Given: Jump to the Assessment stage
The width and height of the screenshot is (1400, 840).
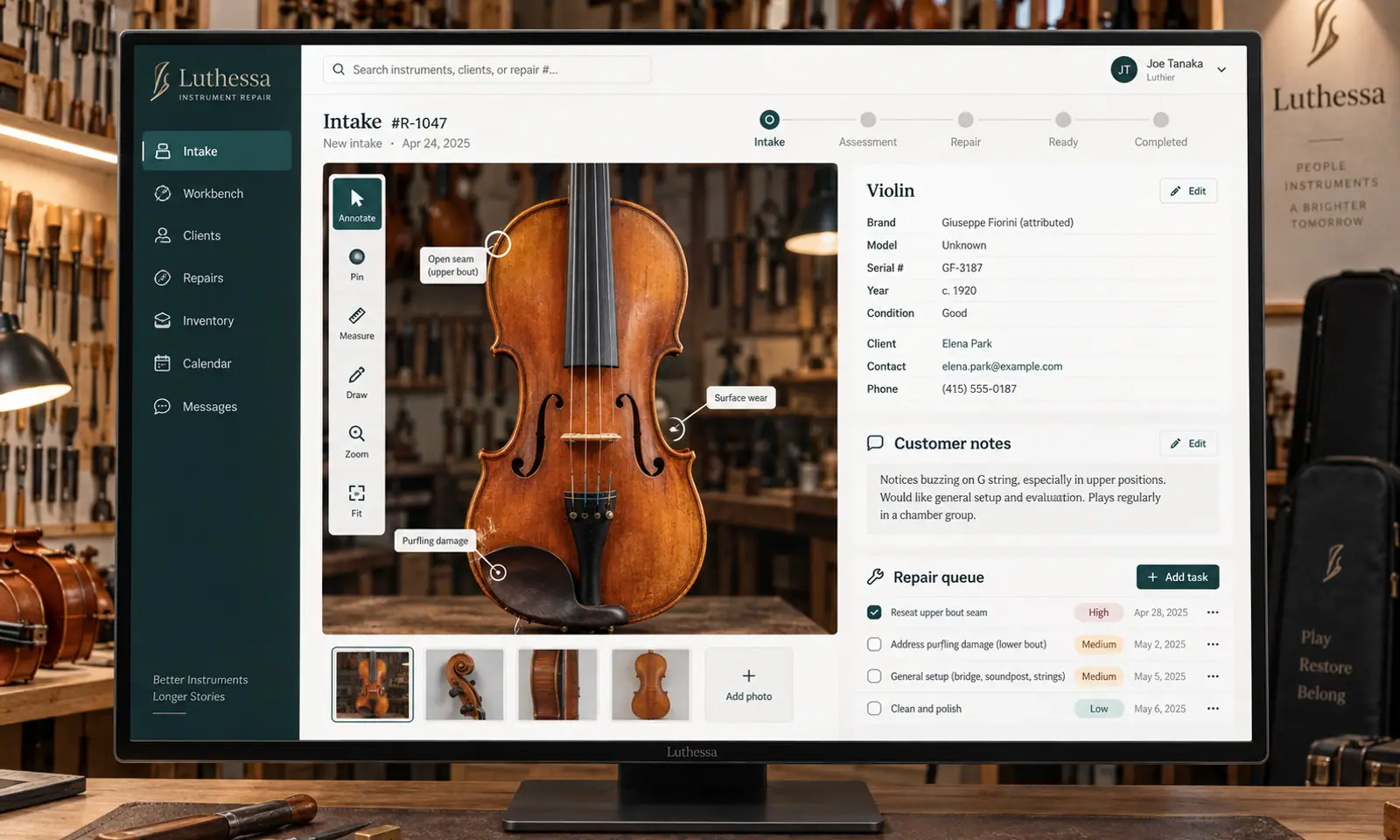Looking at the screenshot, I should coord(867,129).
